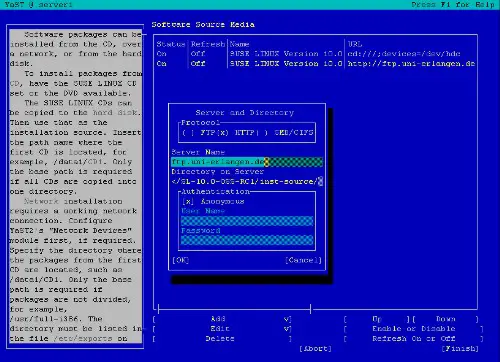Click the YaST @ server1 title text
This screenshot has width=500, height=362.
click(38, 5)
